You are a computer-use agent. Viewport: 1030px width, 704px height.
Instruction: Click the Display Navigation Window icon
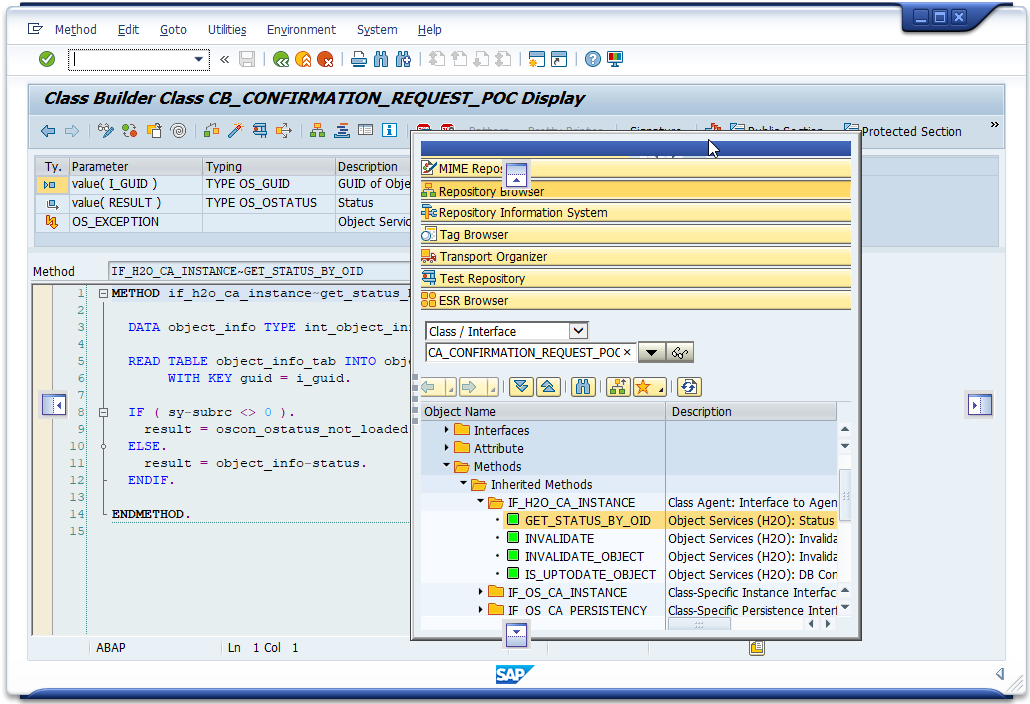point(342,131)
